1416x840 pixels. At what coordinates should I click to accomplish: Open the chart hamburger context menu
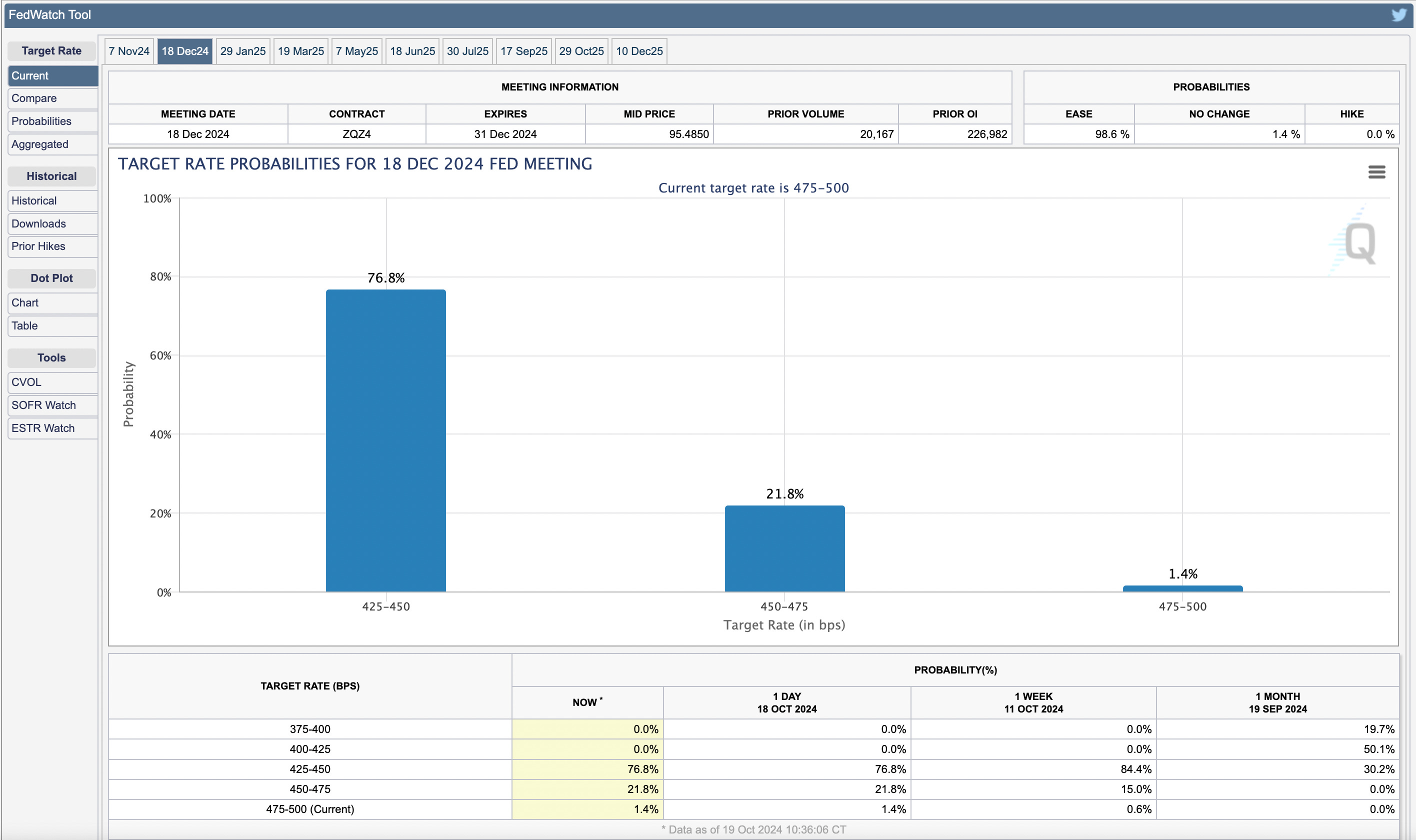[1376, 172]
